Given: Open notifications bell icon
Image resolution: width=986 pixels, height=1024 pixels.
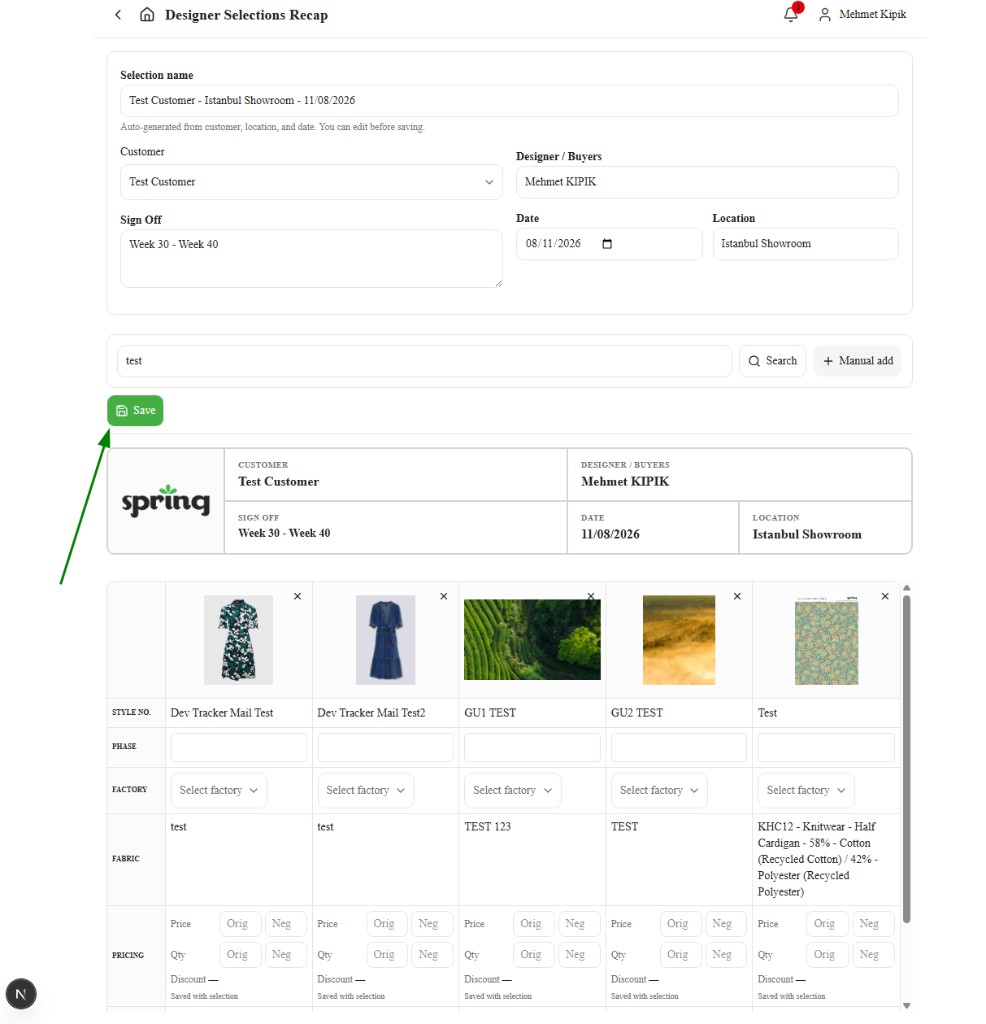Looking at the screenshot, I should 791,14.
